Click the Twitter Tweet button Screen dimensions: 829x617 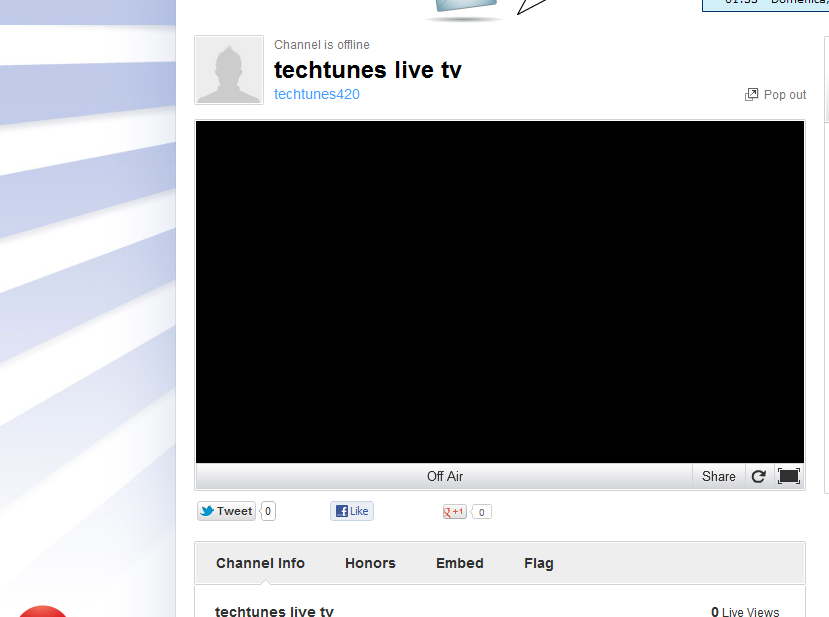pos(226,511)
